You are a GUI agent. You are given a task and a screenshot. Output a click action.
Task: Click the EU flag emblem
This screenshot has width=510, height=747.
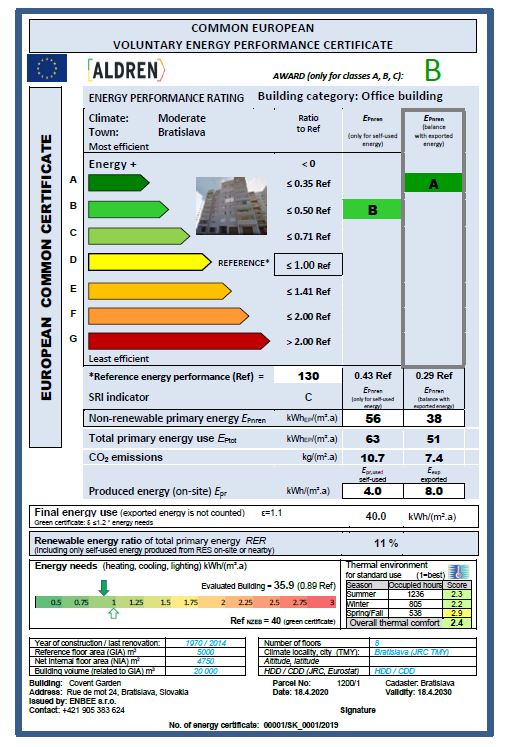(47, 68)
